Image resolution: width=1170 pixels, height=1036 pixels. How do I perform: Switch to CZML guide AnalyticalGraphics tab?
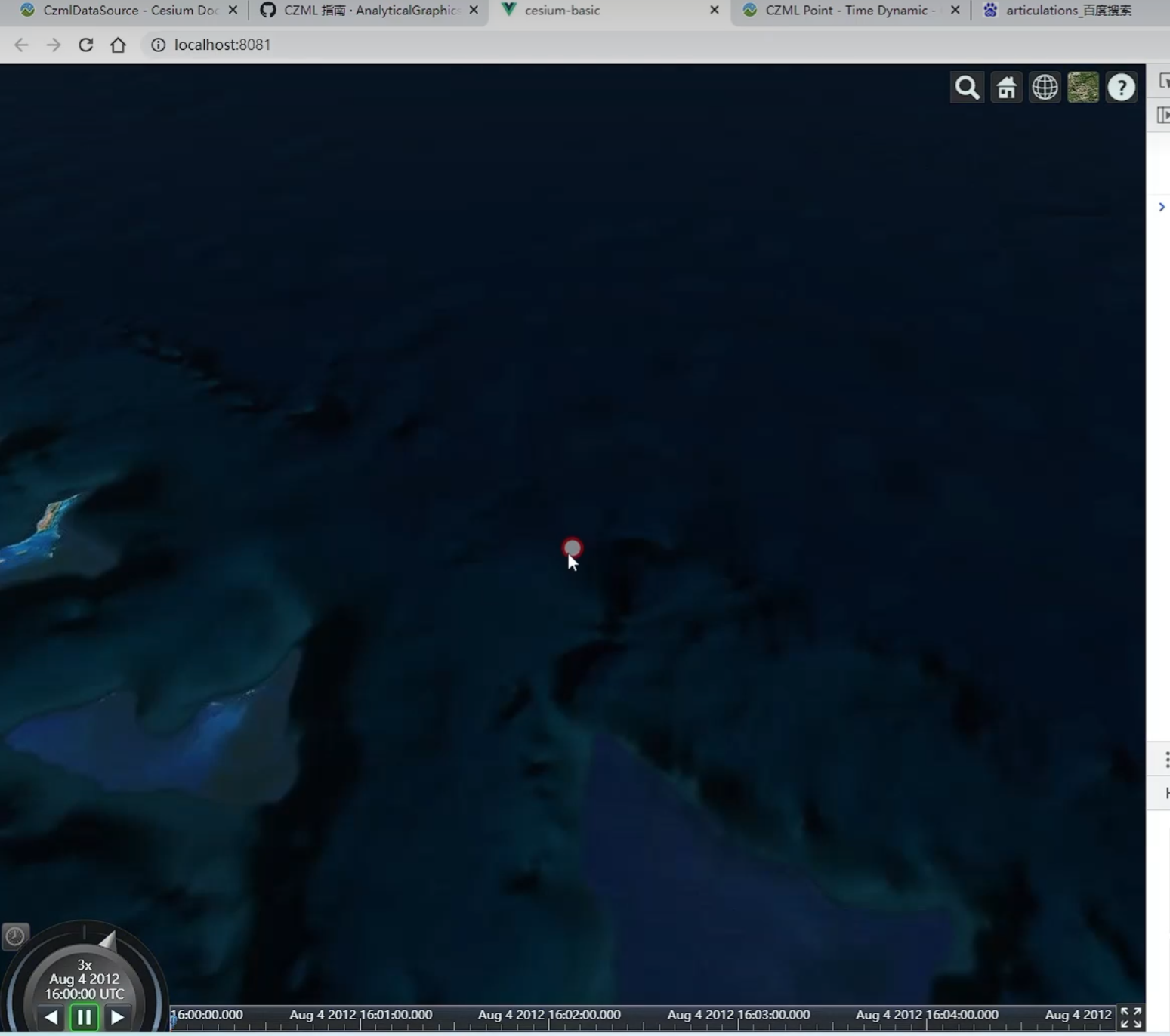click(369, 11)
